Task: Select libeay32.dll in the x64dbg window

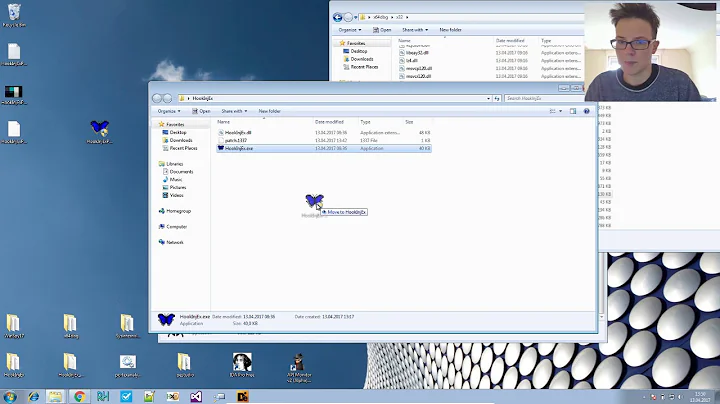Action: (x=417, y=53)
